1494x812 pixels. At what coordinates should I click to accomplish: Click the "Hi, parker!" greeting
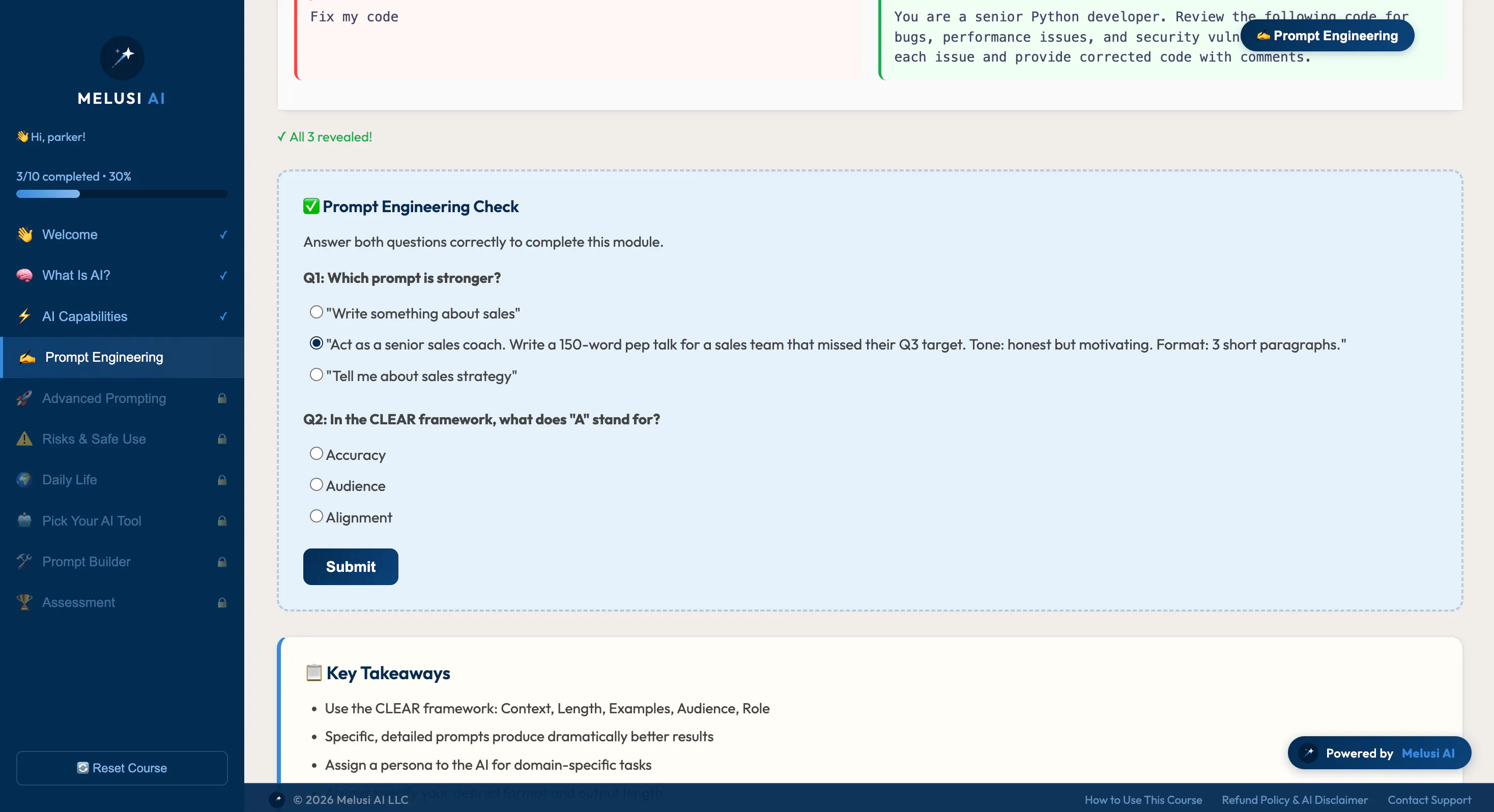pos(51,136)
